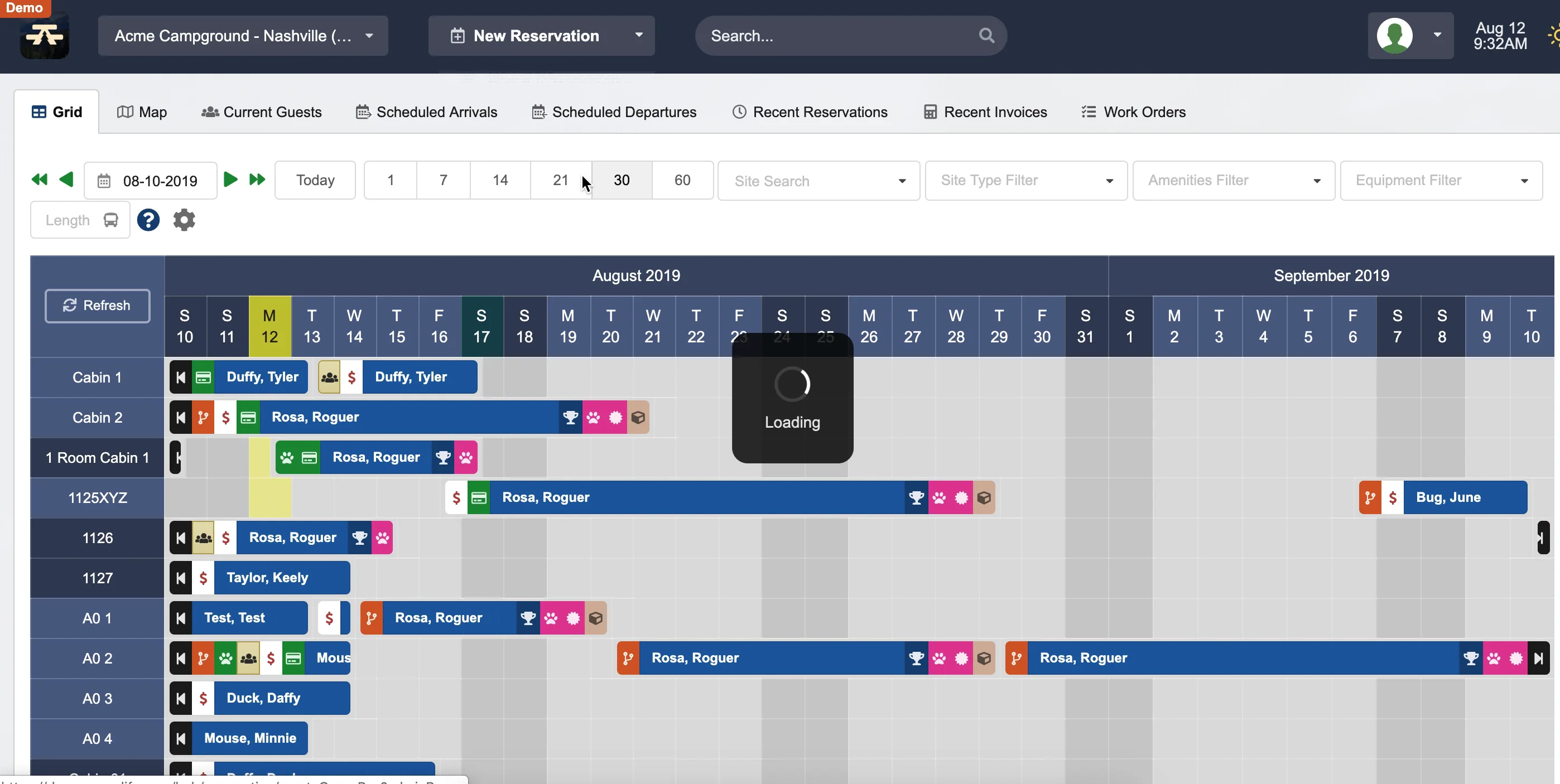
Task: Open the Acme Campground location dropdown
Action: point(243,36)
